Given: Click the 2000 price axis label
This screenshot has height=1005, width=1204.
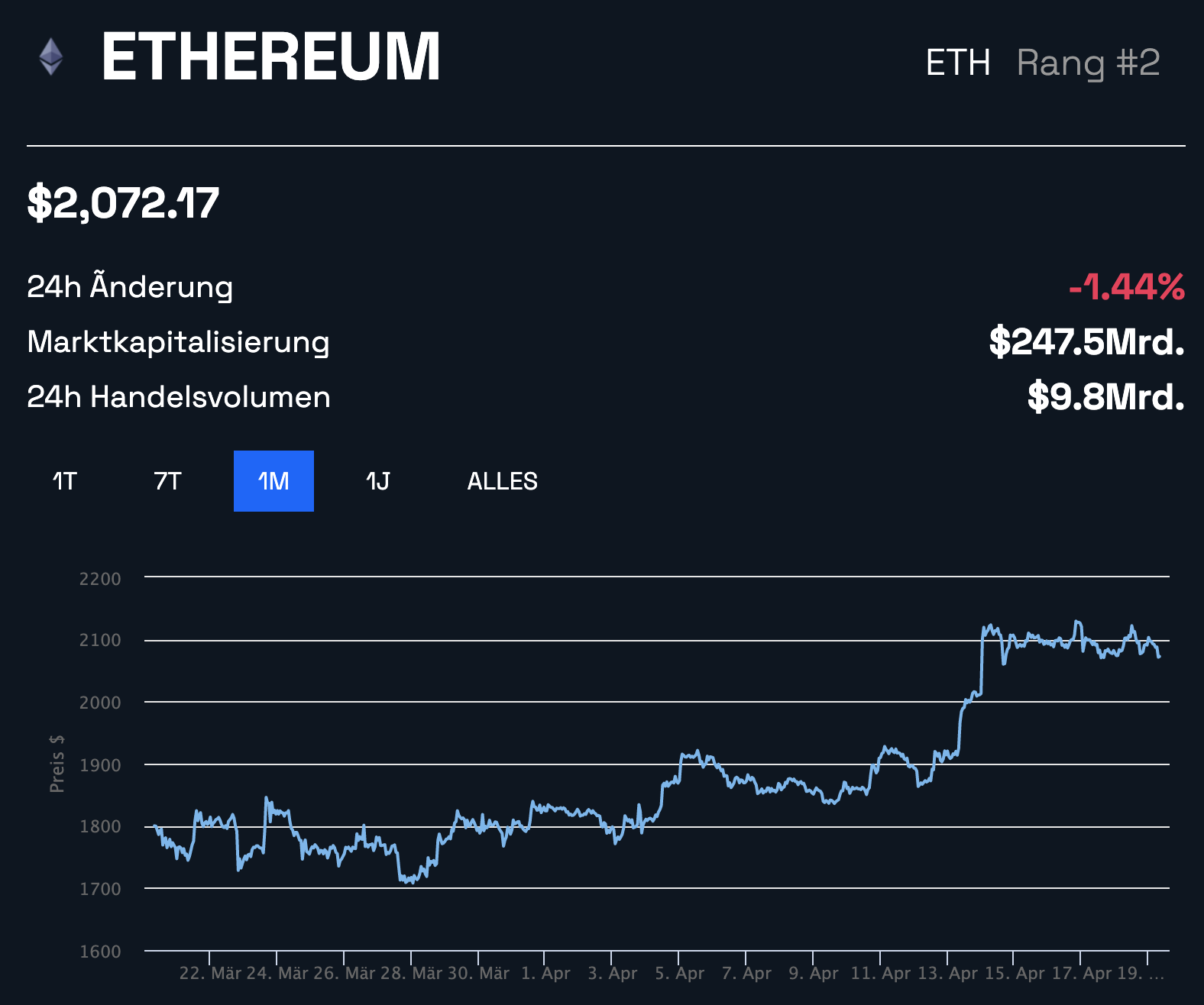Looking at the screenshot, I should pos(100,703).
